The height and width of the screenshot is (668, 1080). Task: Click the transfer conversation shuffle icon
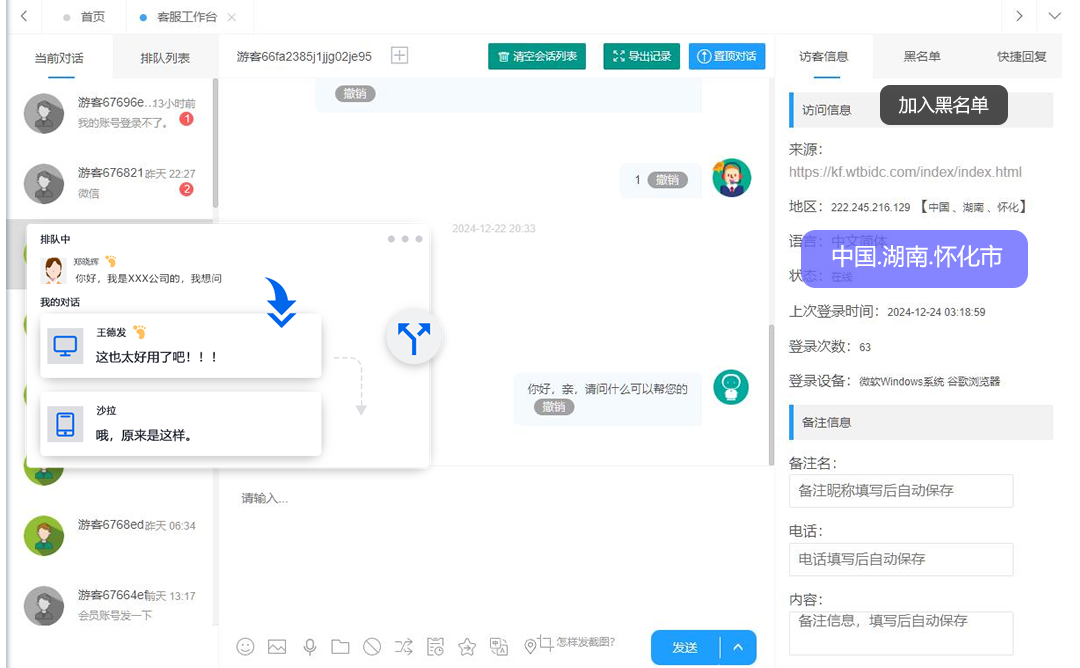(x=404, y=647)
